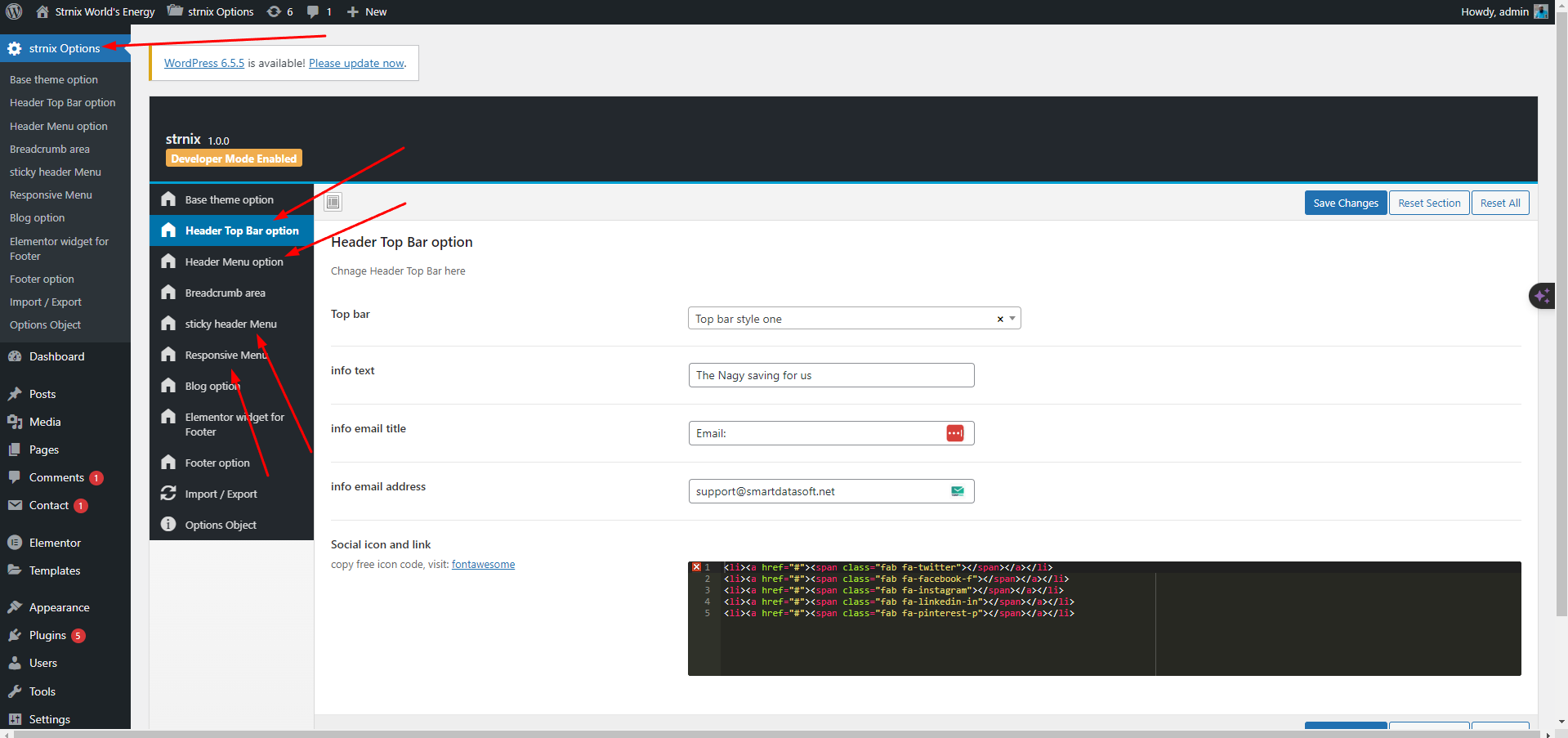The image size is (1568, 738).
Task: Click the Posts pin icon
Action: point(15,394)
